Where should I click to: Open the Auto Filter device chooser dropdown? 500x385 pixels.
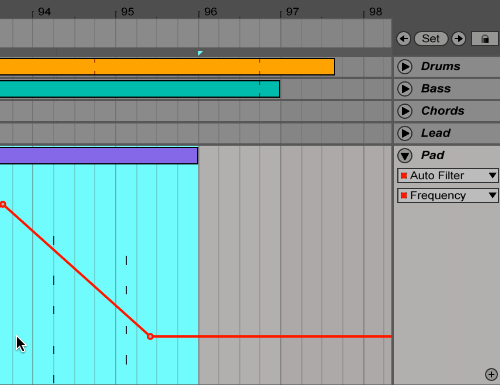point(448,176)
